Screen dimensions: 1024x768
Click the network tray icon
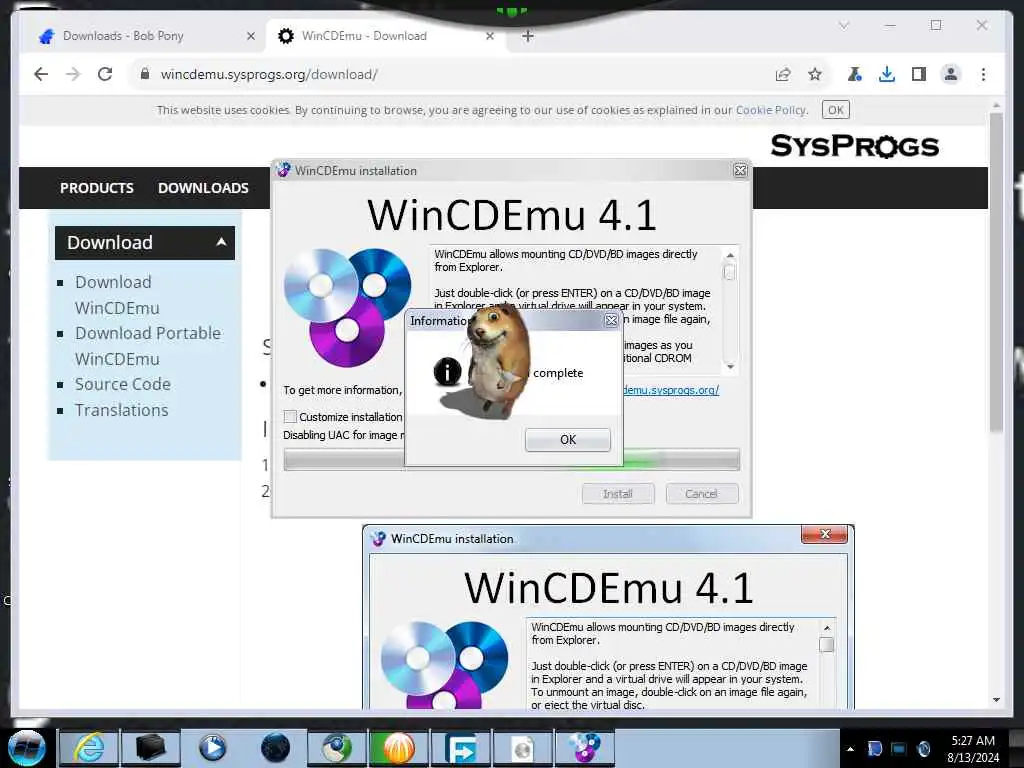(899, 748)
